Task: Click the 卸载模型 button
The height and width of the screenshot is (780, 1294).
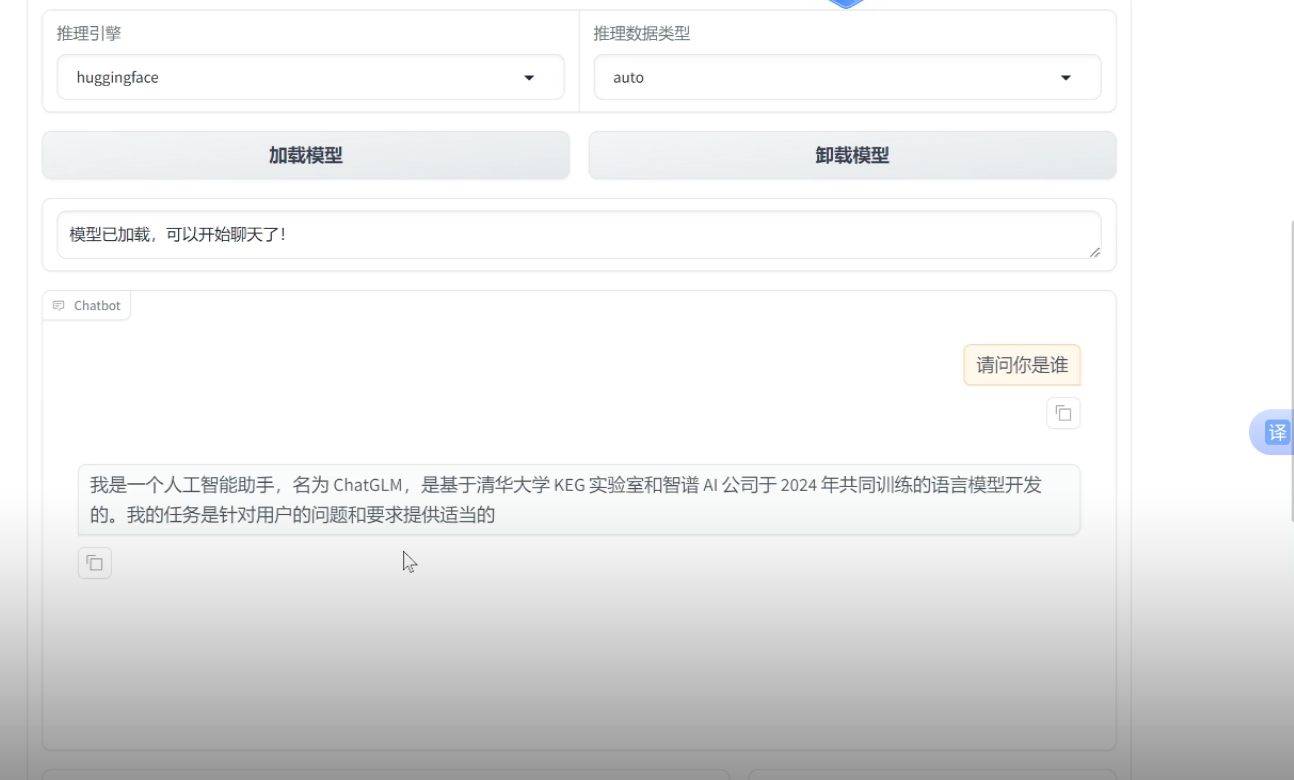Action: (x=852, y=155)
